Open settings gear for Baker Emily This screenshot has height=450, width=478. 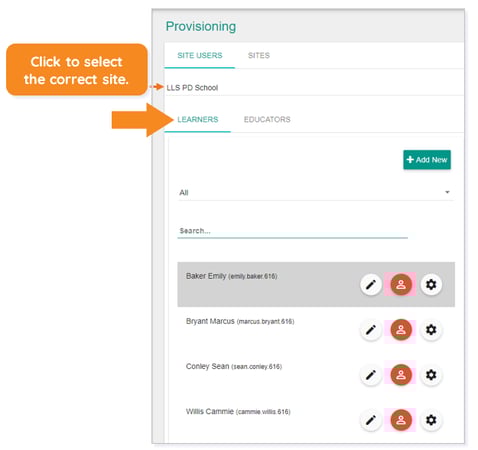[x=431, y=285]
